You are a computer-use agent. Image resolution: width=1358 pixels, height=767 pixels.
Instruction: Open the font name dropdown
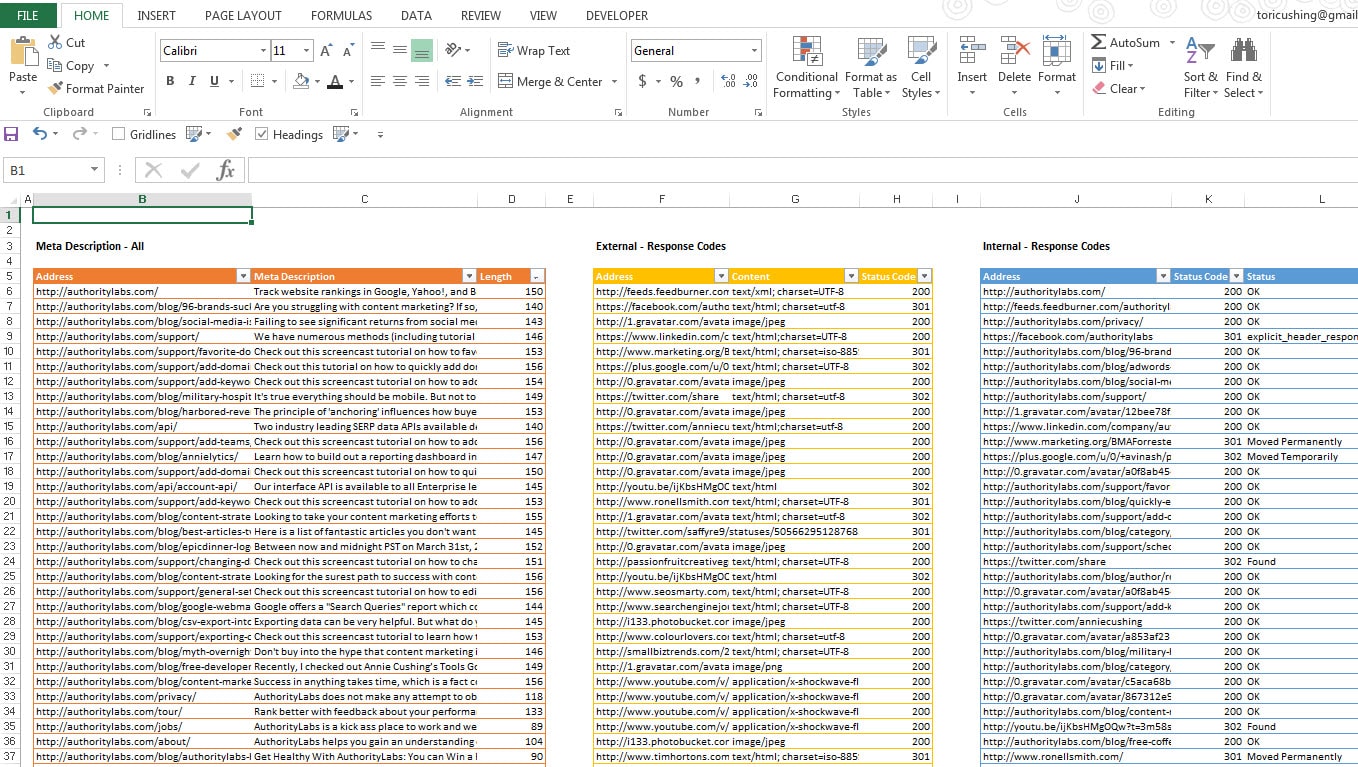click(x=264, y=50)
